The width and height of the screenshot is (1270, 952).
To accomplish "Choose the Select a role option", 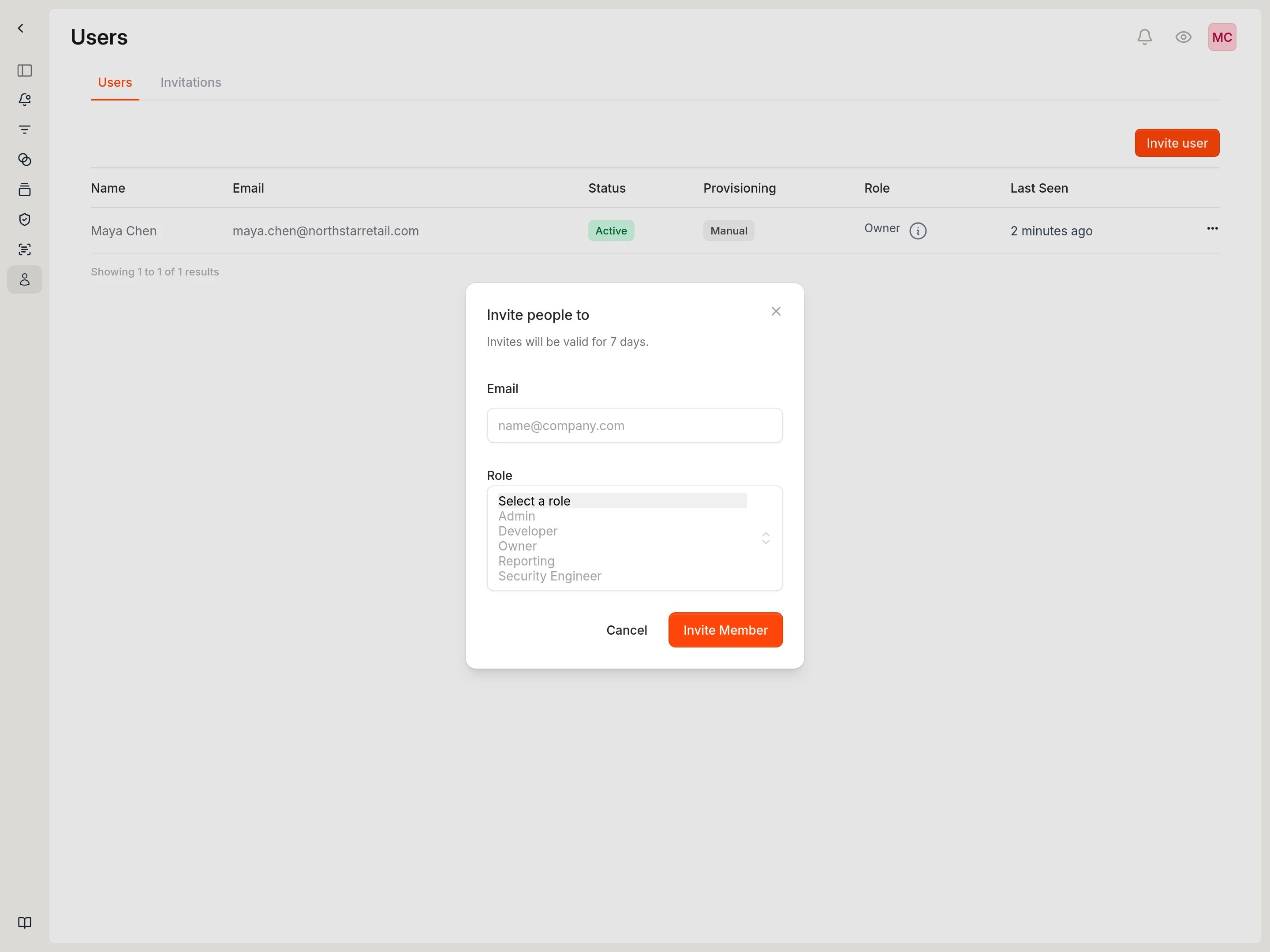I will pos(622,501).
